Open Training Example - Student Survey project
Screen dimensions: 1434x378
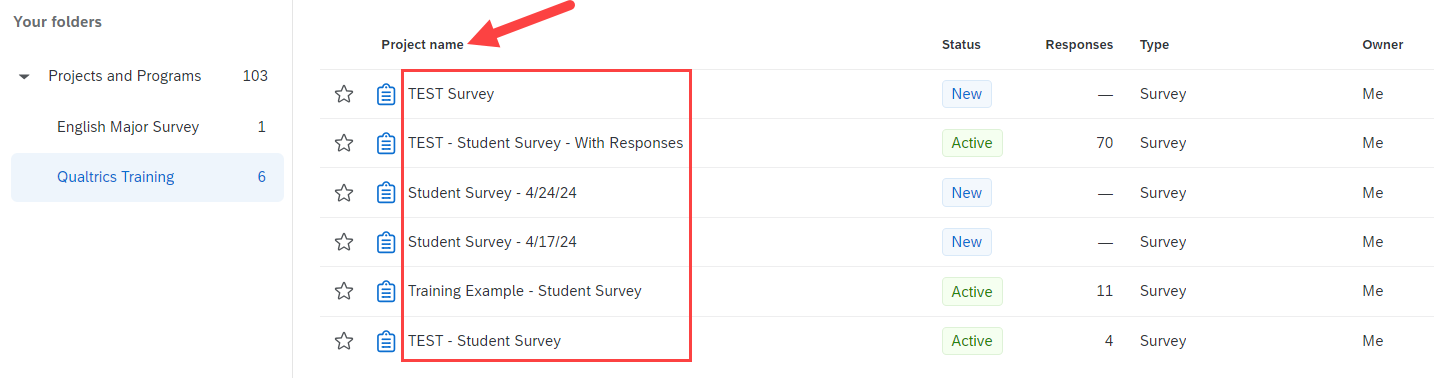tap(525, 291)
